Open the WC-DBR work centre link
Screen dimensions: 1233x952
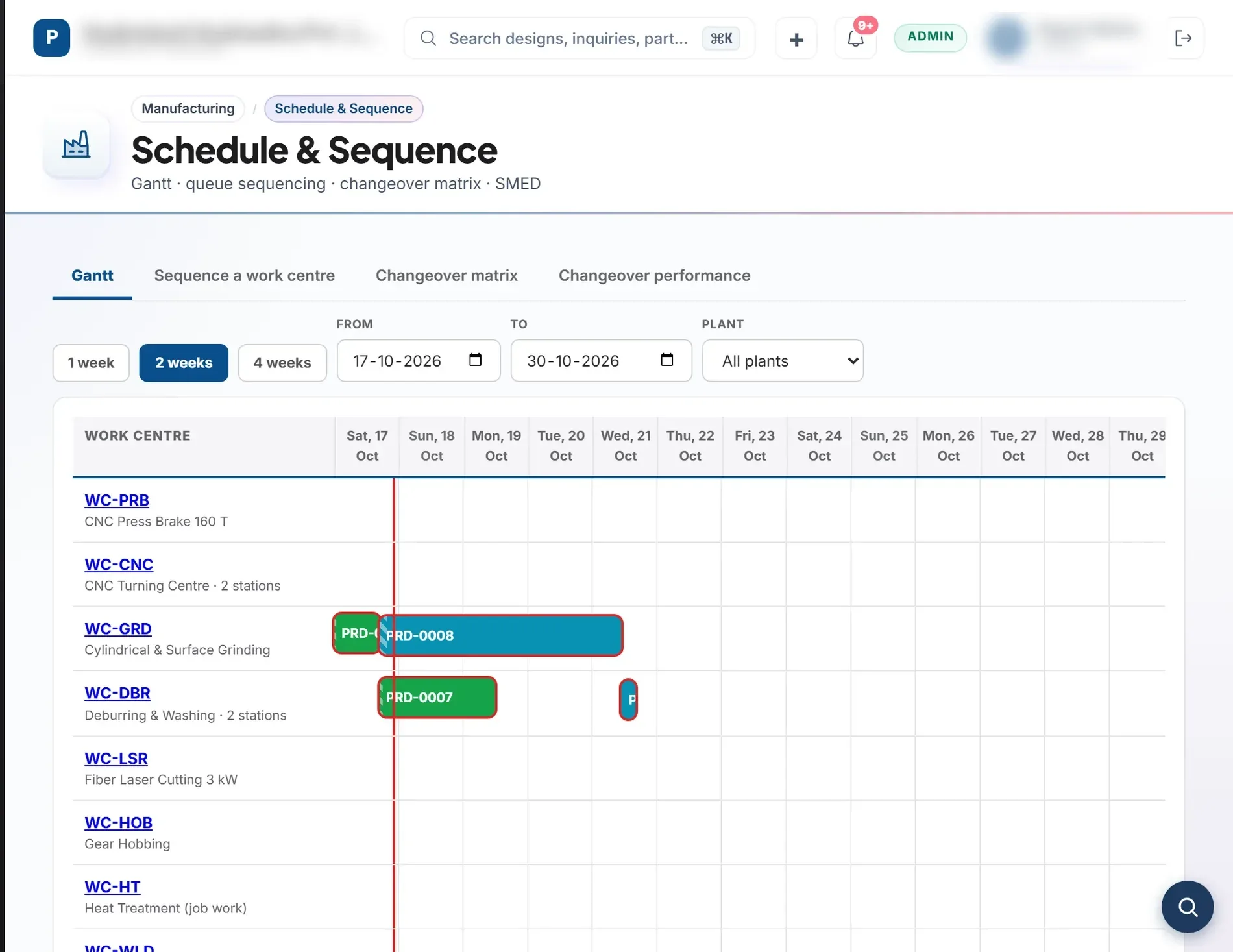tap(117, 693)
